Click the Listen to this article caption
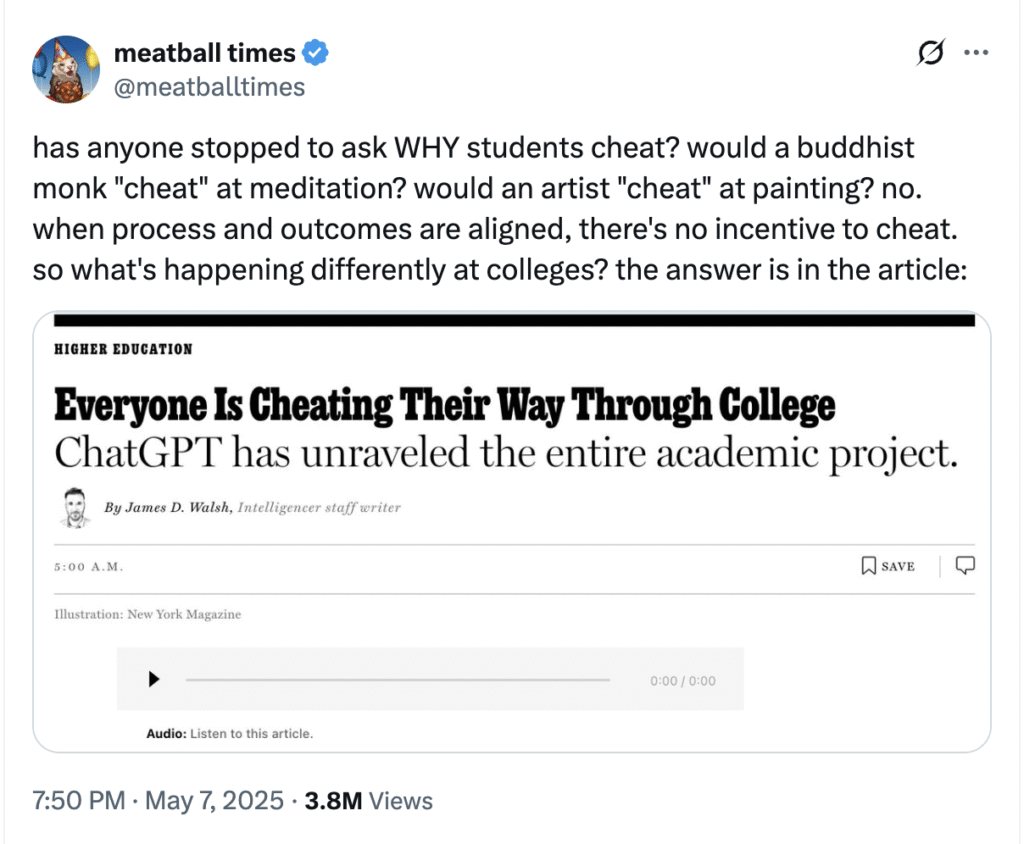1024x844 pixels. (x=251, y=733)
